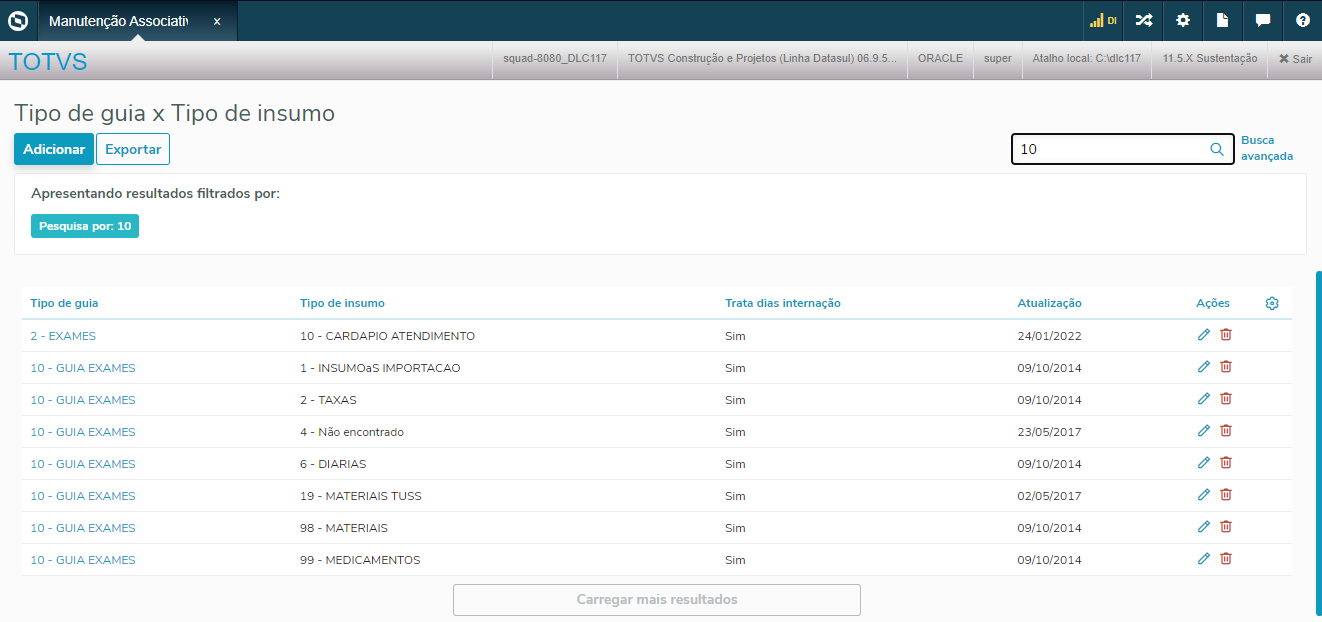The height and width of the screenshot is (622, 1322).
Task: Click the Atualização column header
Action: coord(1049,303)
